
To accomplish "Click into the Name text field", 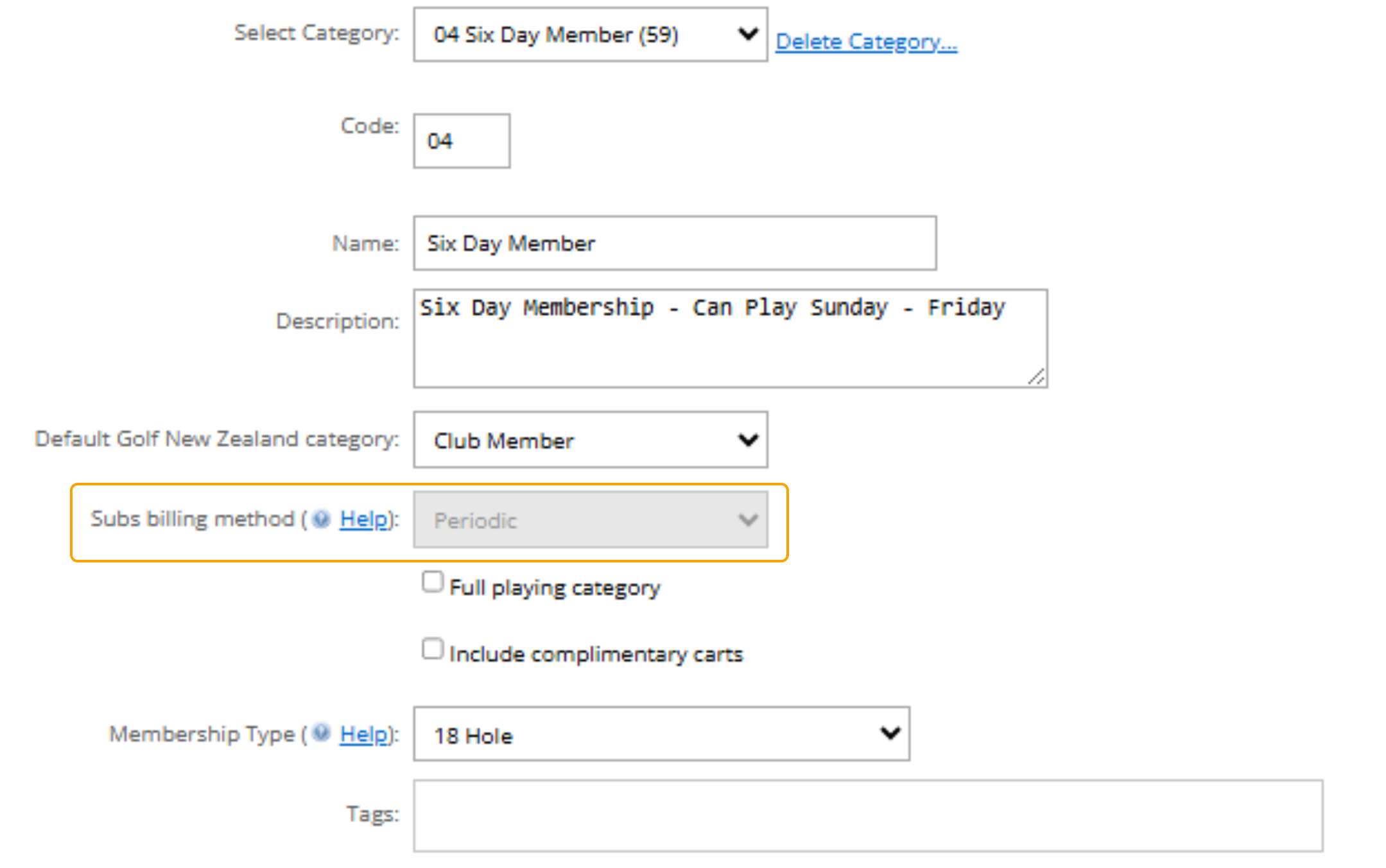I will (x=674, y=243).
